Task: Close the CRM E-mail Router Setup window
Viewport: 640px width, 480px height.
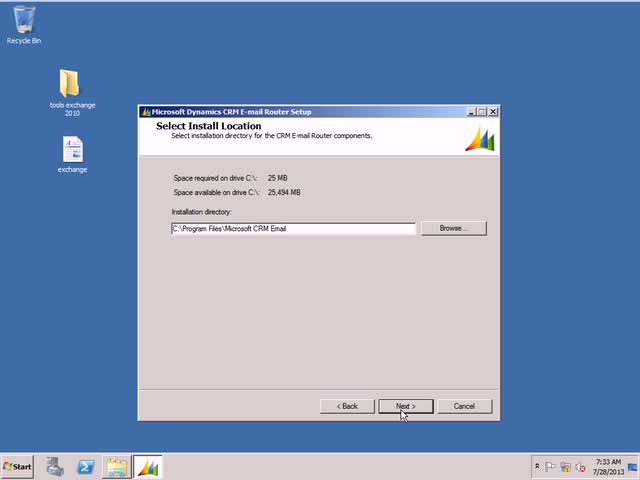Action: click(x=493, y=111)
